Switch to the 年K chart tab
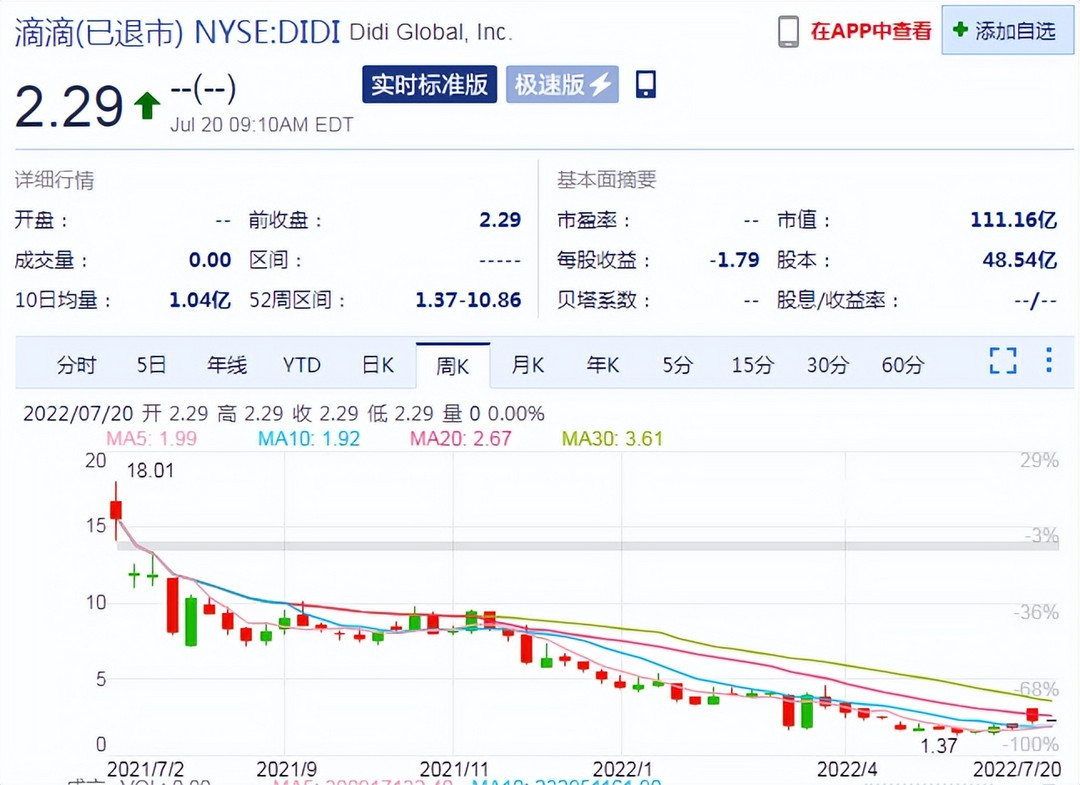 coord(603,364)
